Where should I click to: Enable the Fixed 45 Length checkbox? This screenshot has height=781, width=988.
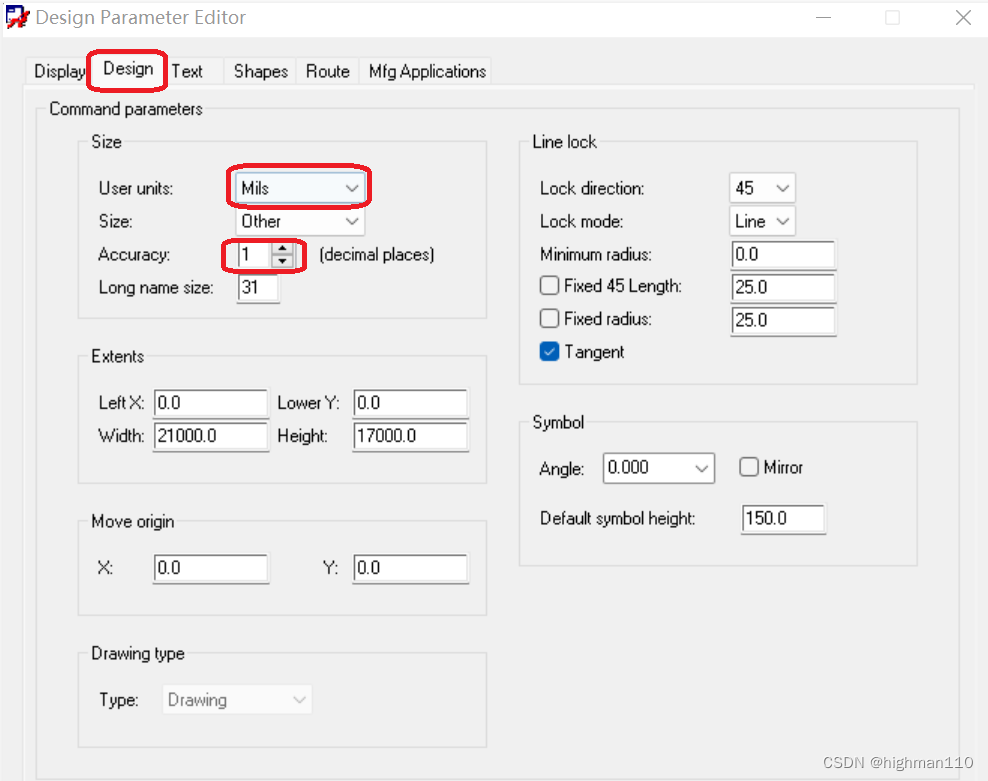(x=549, y=286)
